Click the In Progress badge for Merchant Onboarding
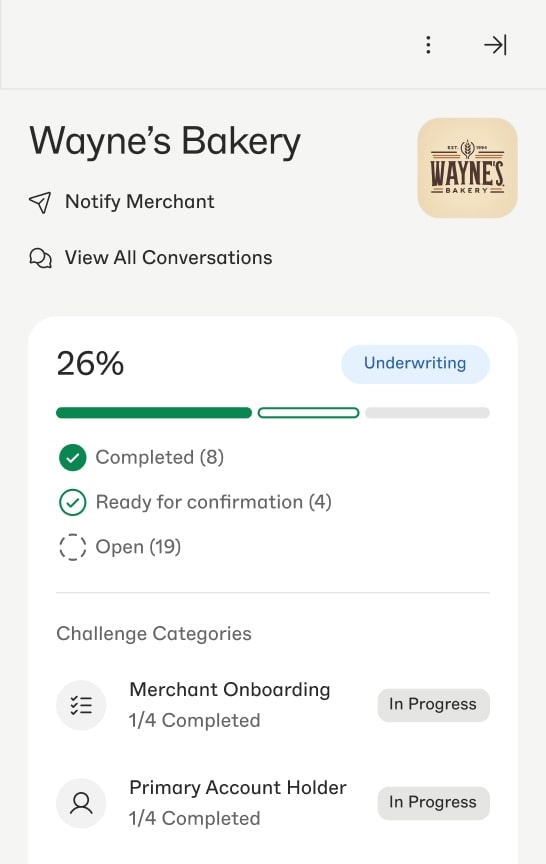The width and height of the screenshot is (546, 864). click(x=434, y=705)
